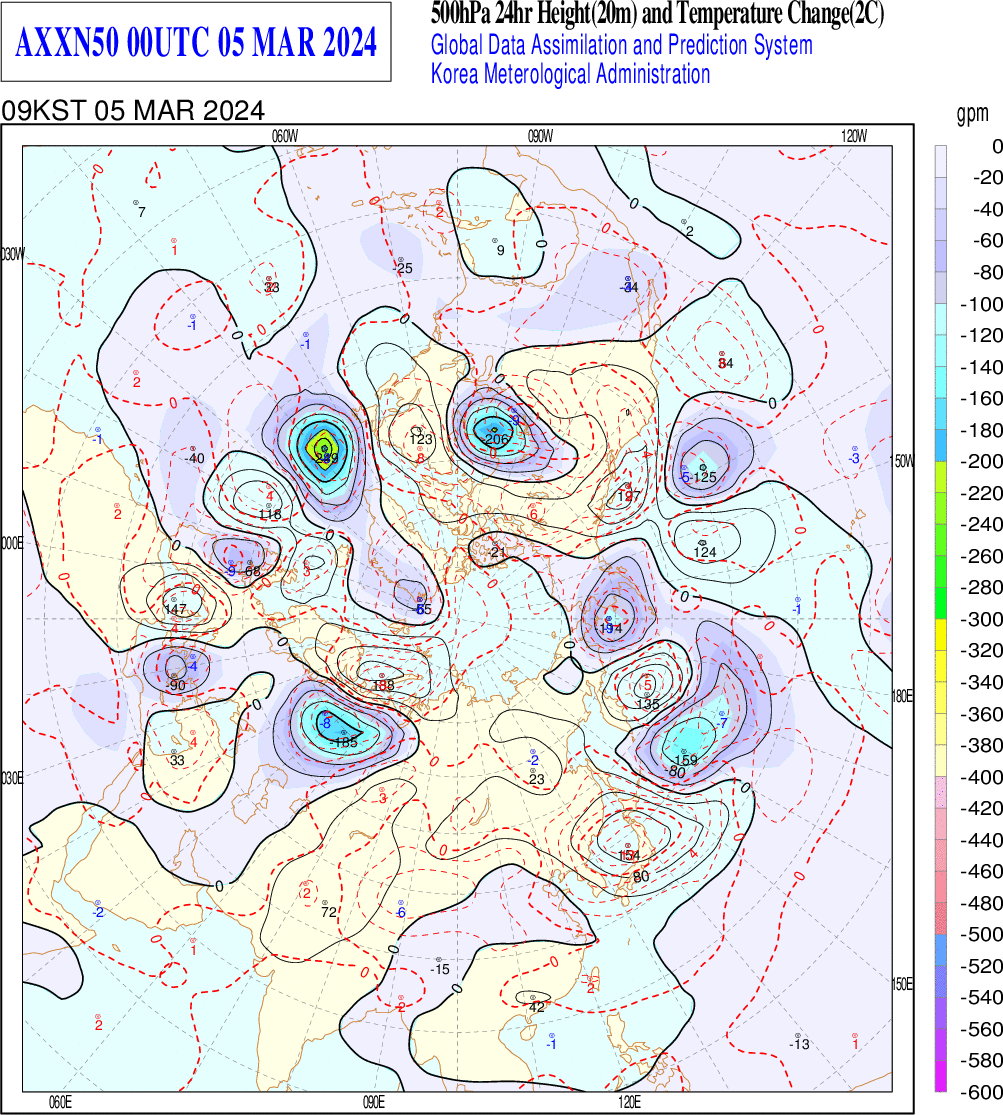The height and width of the screenshot is (1115, 1003).
Task: Click the 120W longitude label
Action: tap(854, 137)
